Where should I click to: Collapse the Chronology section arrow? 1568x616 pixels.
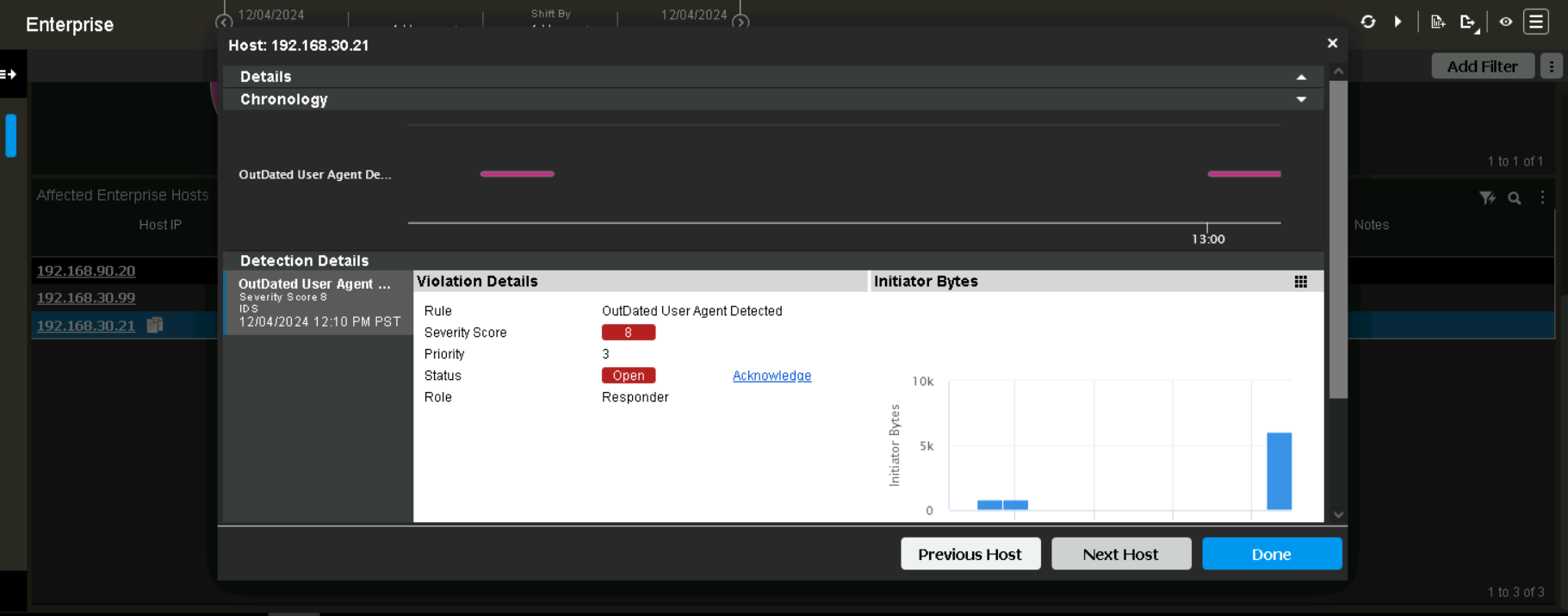click(1301, 100)
